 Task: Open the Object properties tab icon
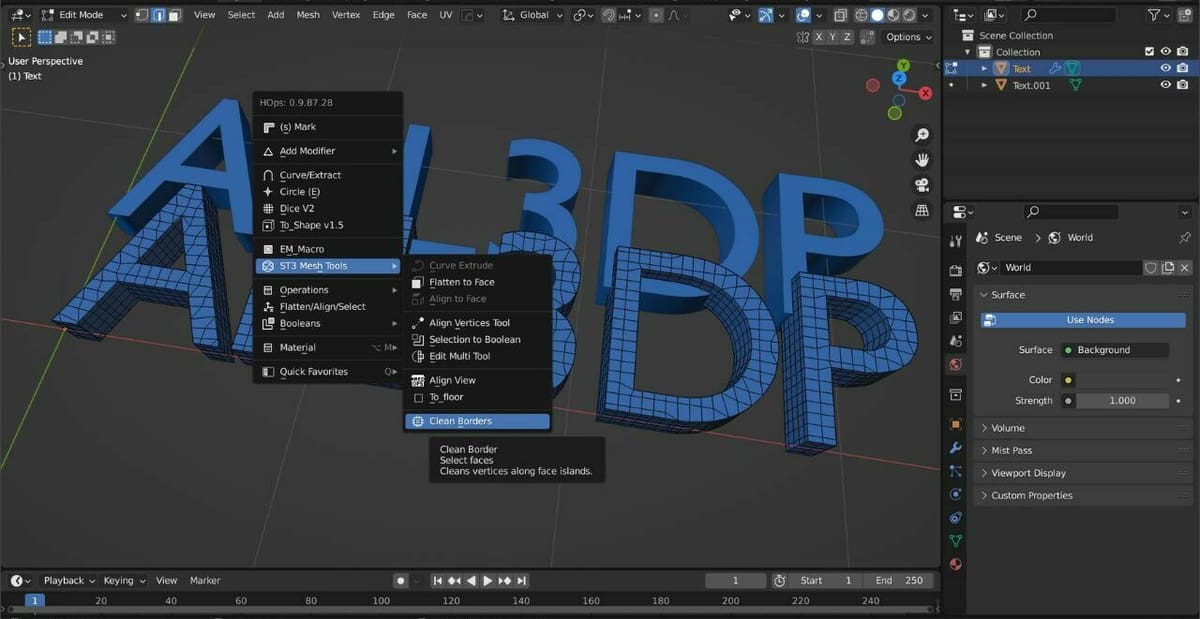[956, 424]
